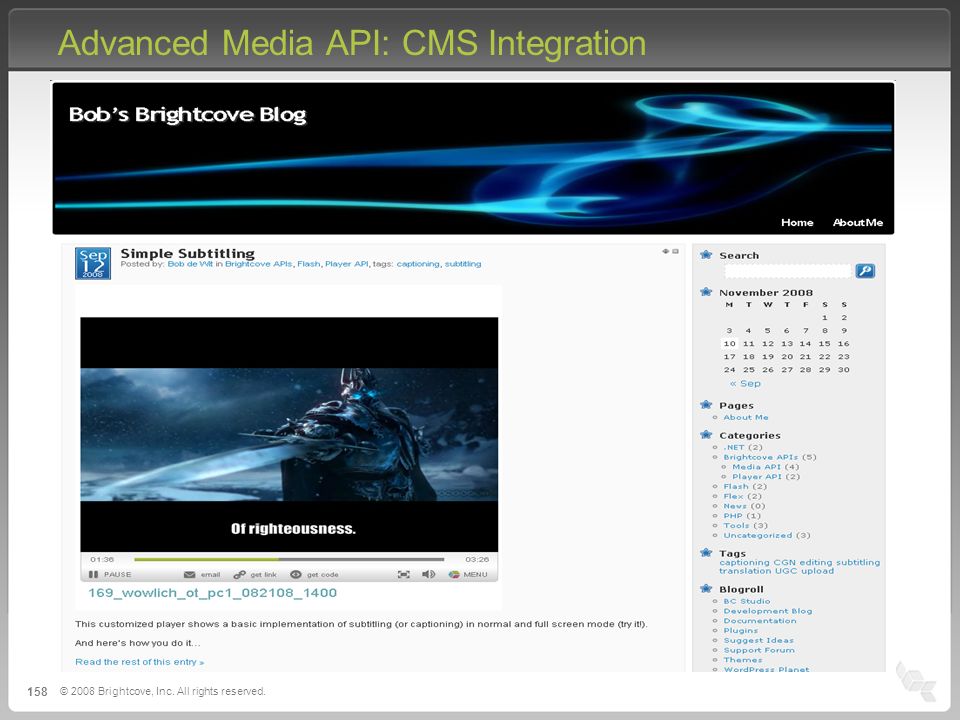Open Development Blog blogroll link
The height and width of the screenshot is (720, 960).
pos(768,611)
